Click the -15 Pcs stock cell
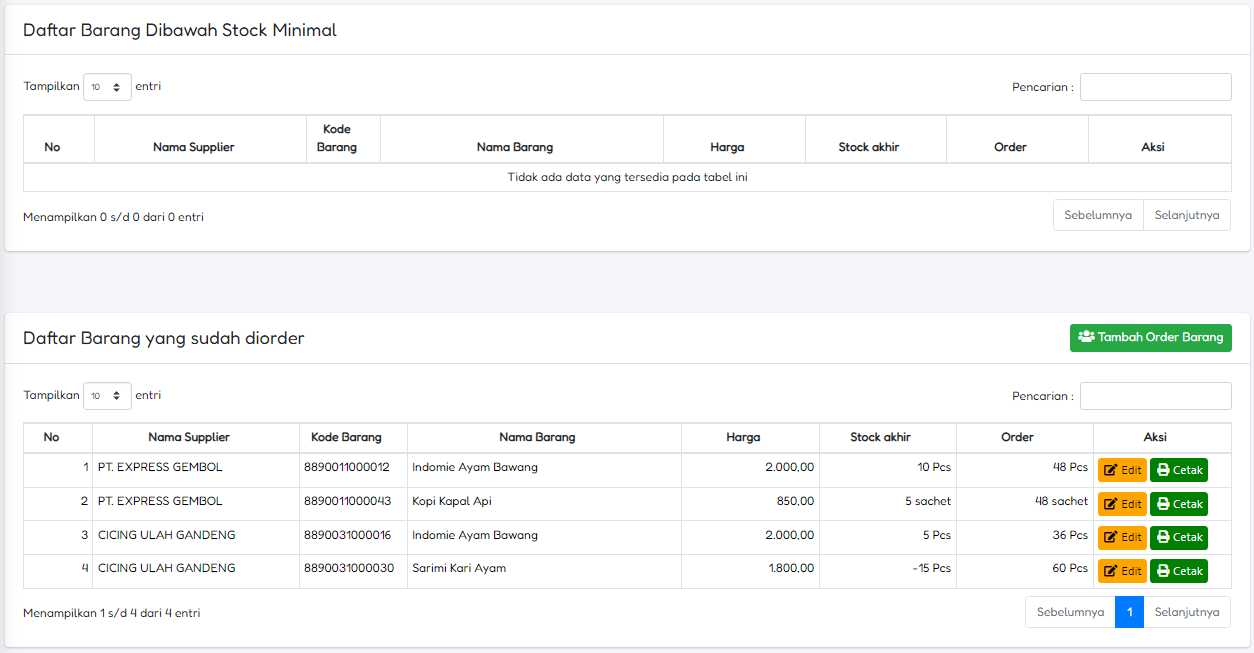1254x653 pixels. (888, 571)
